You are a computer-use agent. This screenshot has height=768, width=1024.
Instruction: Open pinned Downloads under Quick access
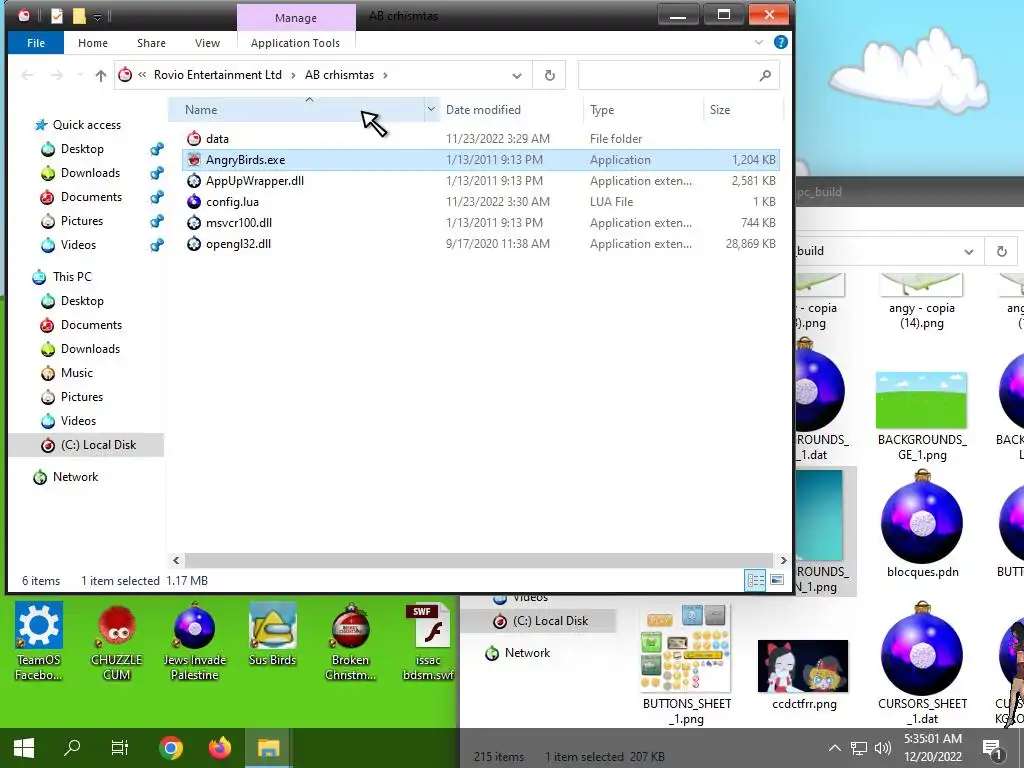tap(90, 173)
